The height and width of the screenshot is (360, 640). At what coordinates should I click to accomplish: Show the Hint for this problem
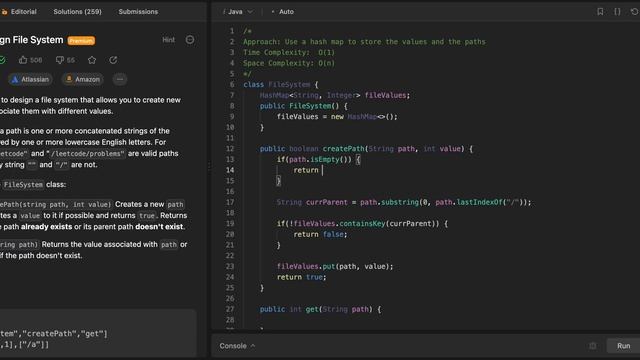pos(169,40)
